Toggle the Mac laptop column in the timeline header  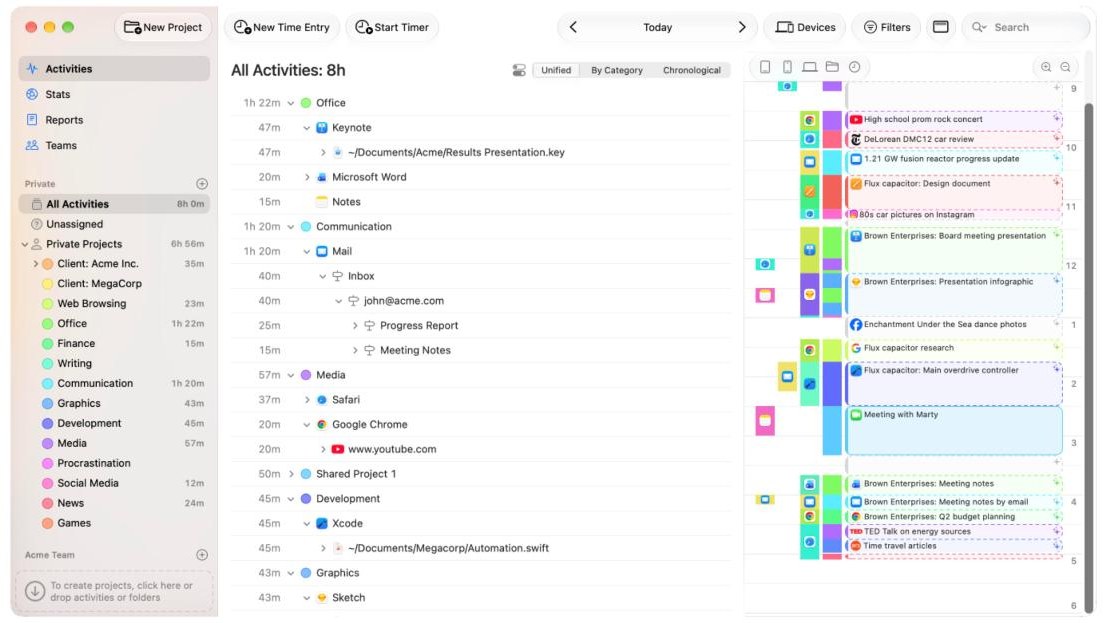click(810, 67)
